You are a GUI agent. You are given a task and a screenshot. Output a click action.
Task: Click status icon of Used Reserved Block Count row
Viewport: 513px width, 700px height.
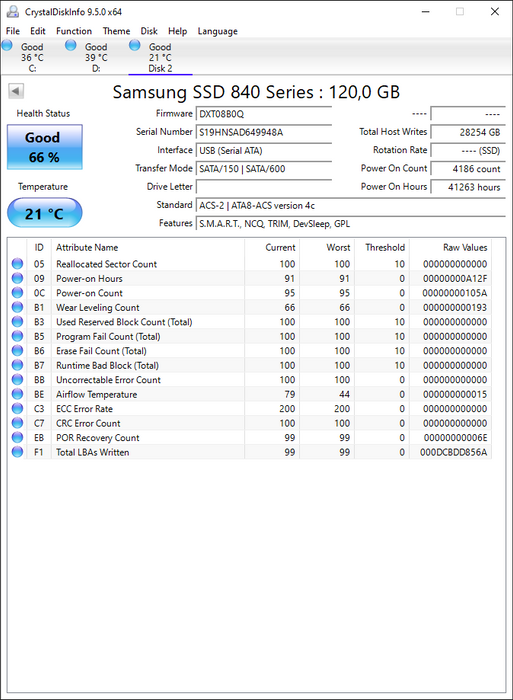click(17, 322)
